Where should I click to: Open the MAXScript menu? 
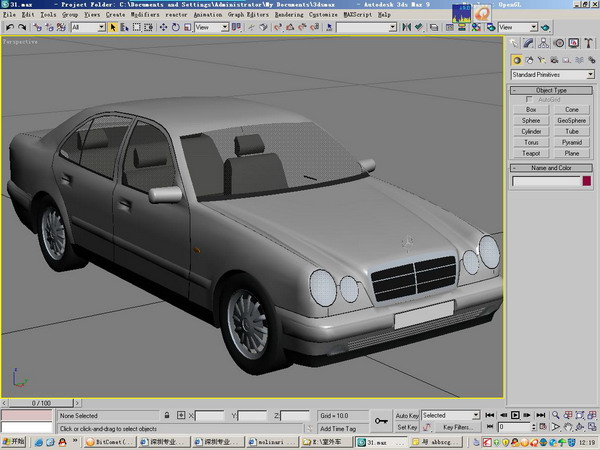(357, 15)
